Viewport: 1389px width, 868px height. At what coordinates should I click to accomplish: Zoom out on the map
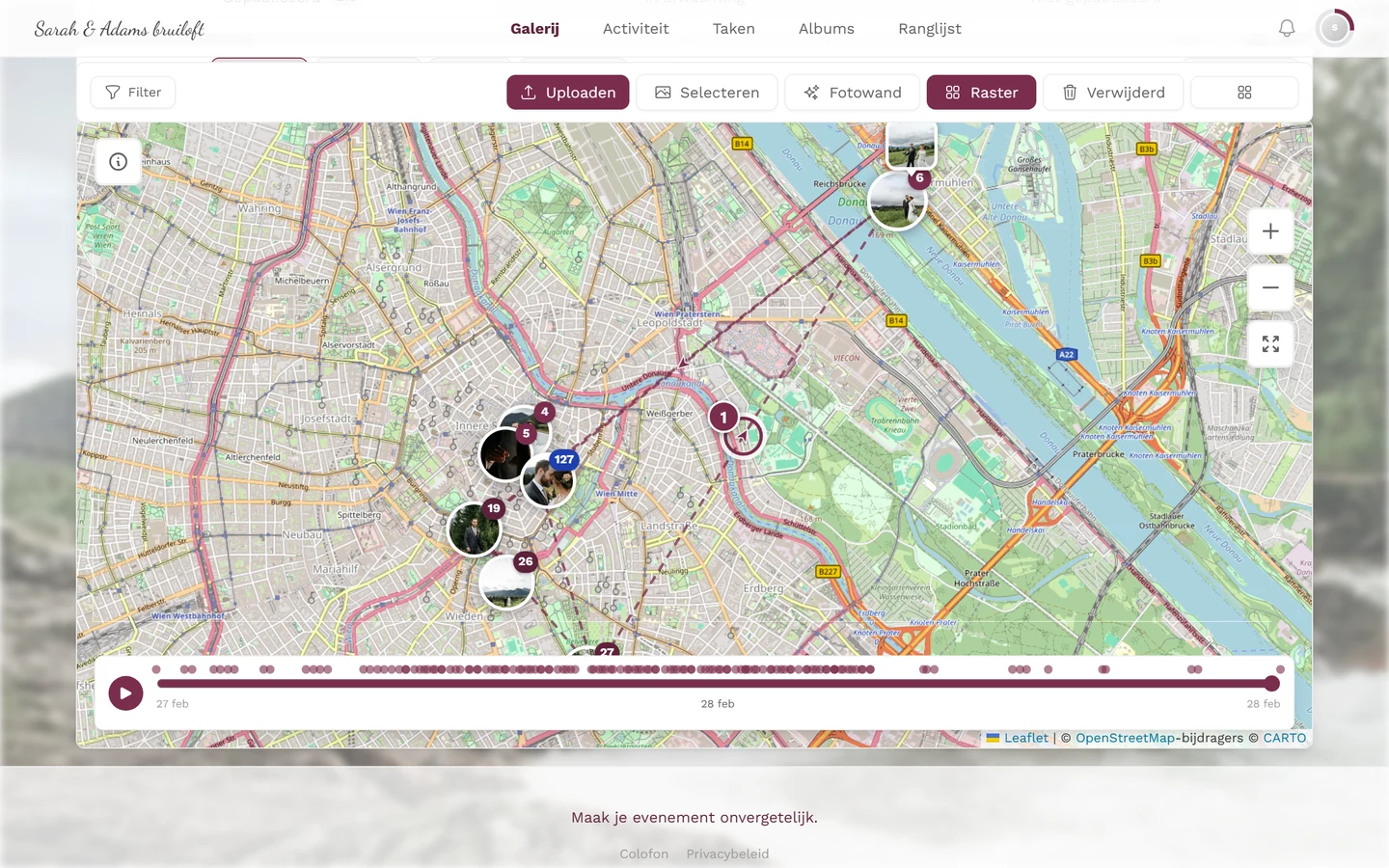coord(1270,287)
